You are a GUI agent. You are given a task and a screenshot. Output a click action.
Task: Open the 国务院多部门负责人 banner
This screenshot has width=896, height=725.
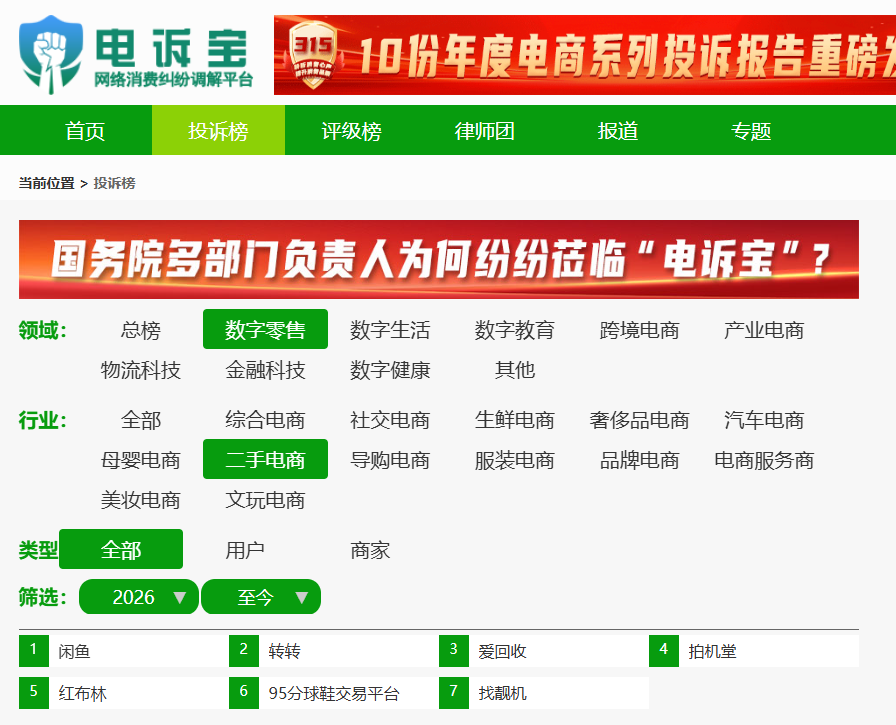pos(438,259)
